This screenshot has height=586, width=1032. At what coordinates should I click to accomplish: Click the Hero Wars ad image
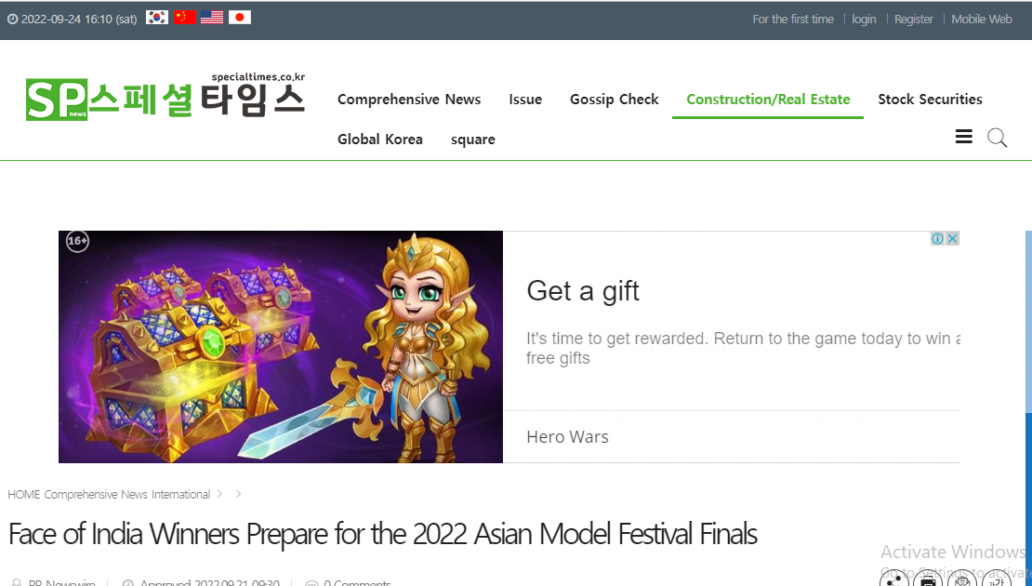tap(280, 346)
